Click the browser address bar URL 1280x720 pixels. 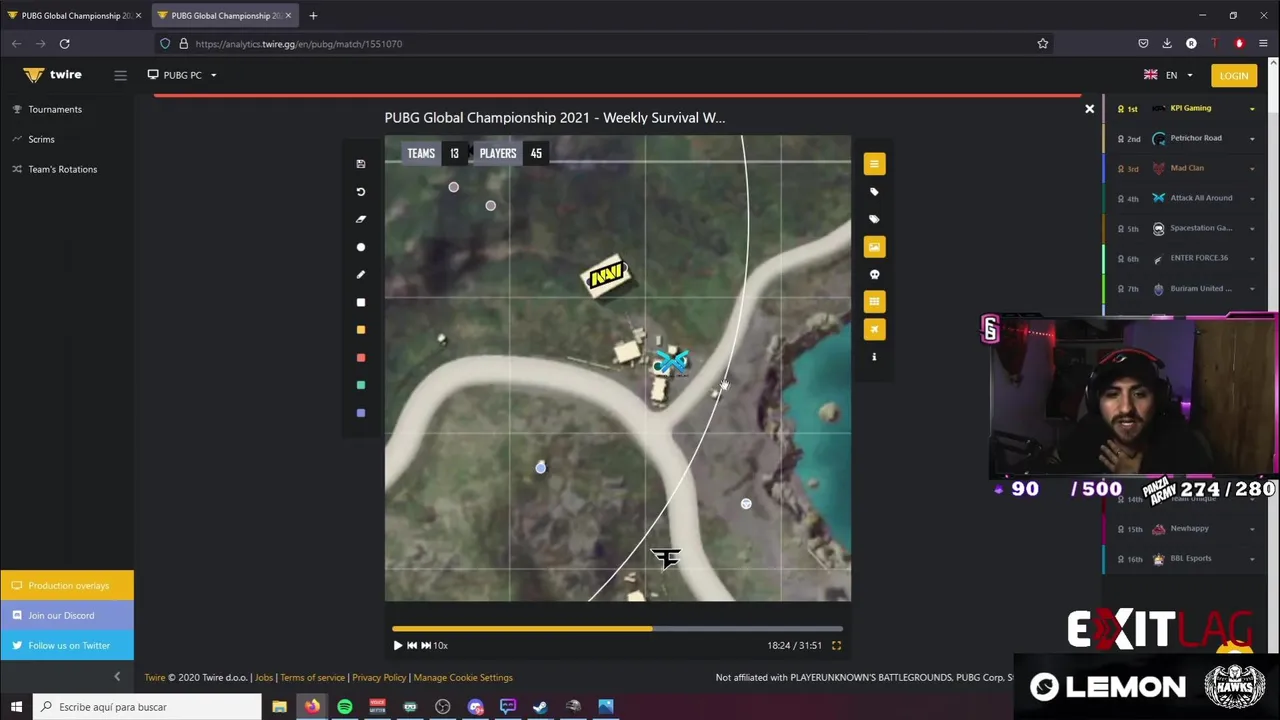(298, 44)
